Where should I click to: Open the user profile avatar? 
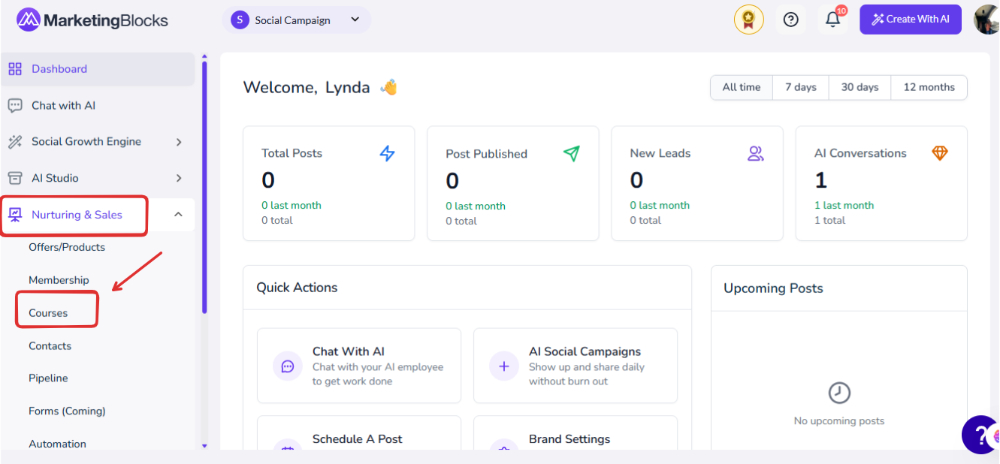point(987,20)
